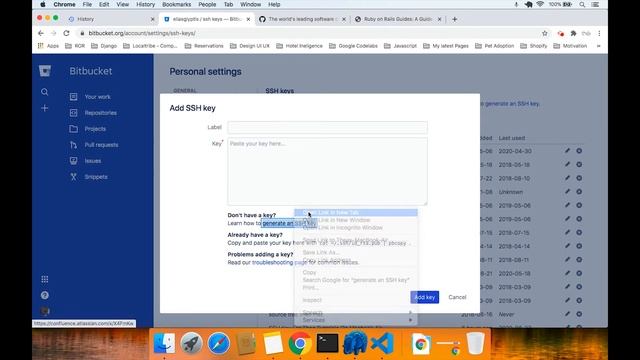The image size is (640, 360).
Task: Open the Chrome three-dot menu
Action: [x=599, y=33]
